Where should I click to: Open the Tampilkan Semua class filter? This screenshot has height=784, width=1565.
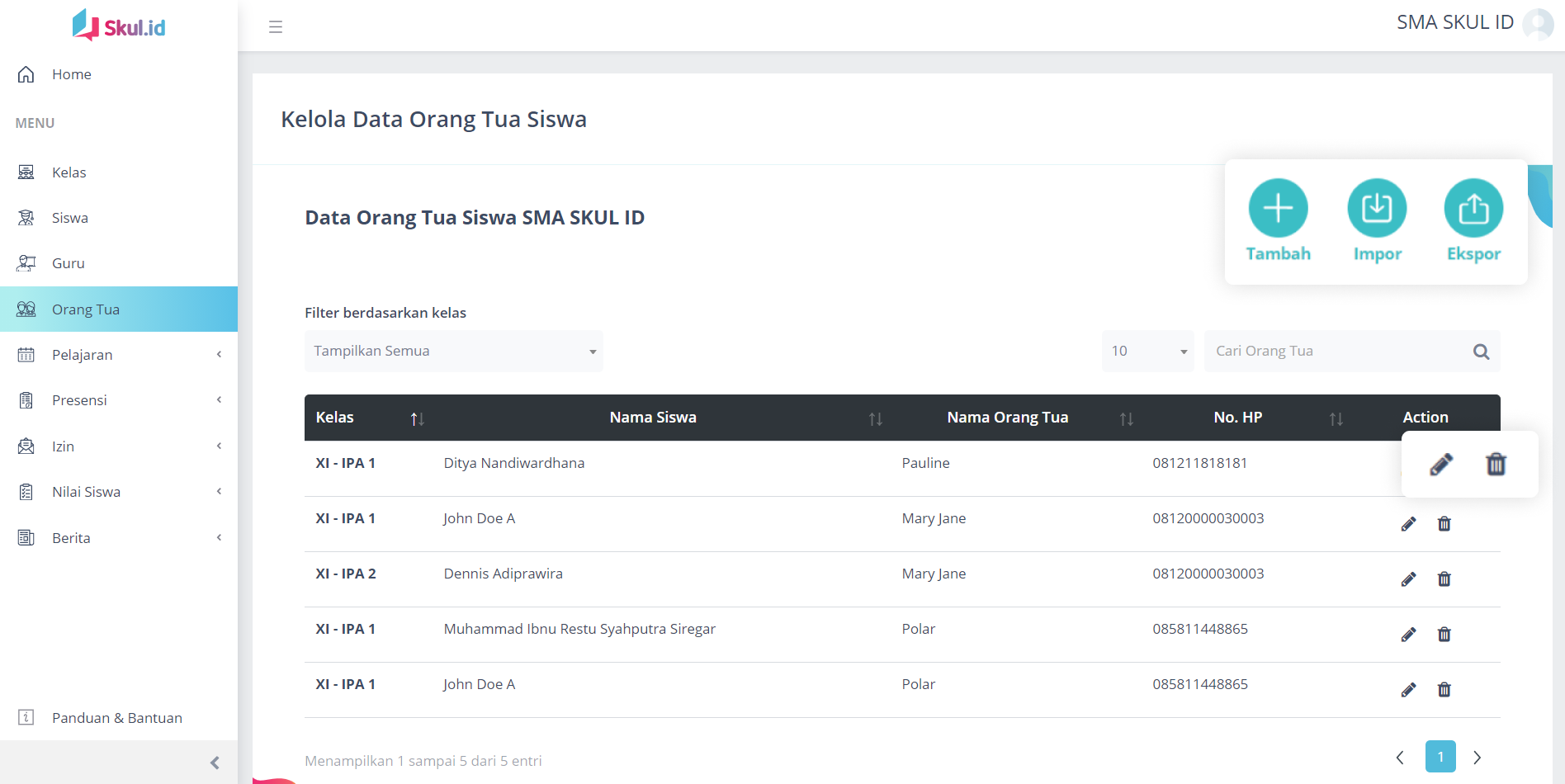click(453, 352)
